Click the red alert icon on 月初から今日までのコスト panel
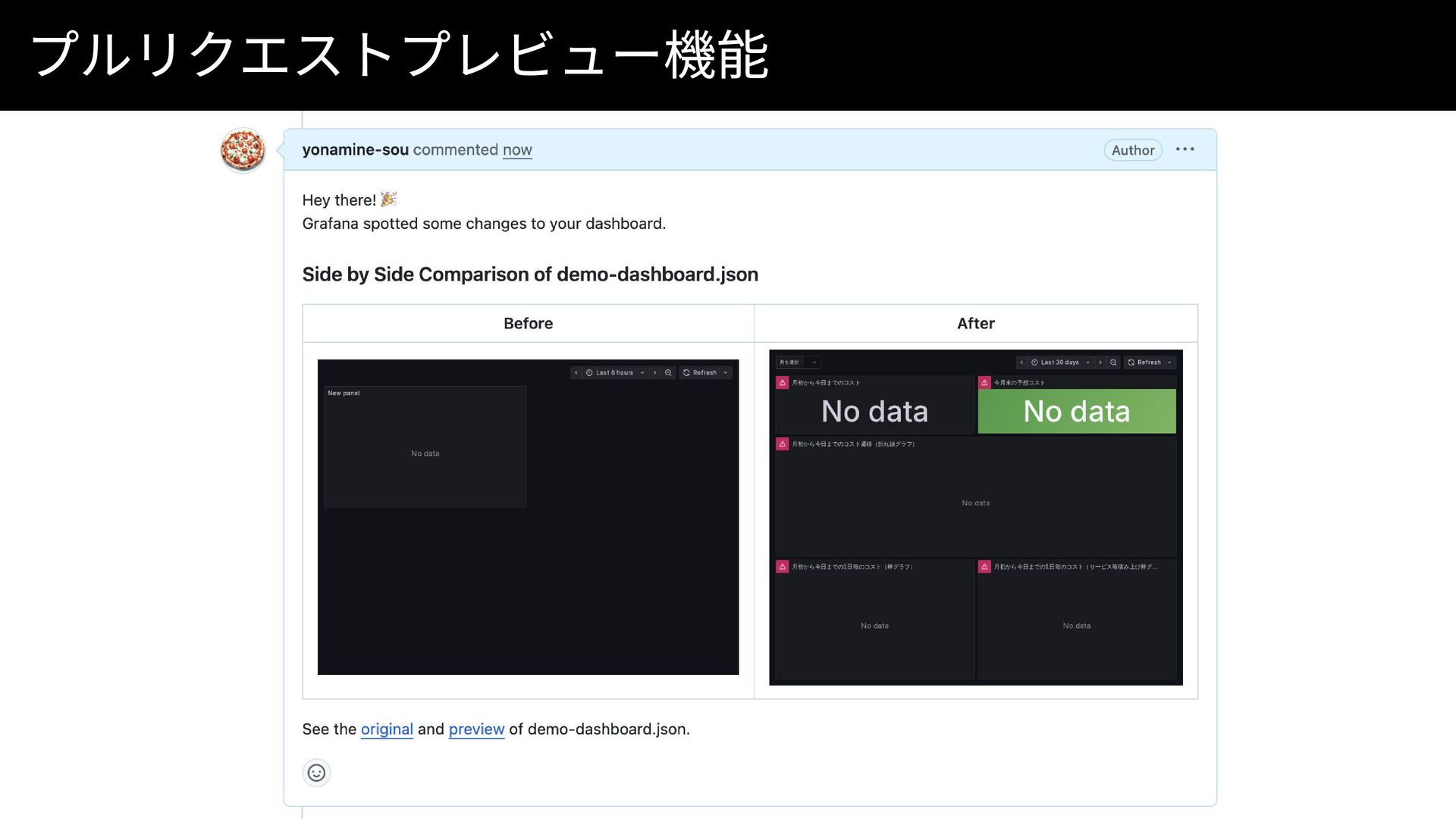This screenshot has width=1456, height=819. pos(783,382)
